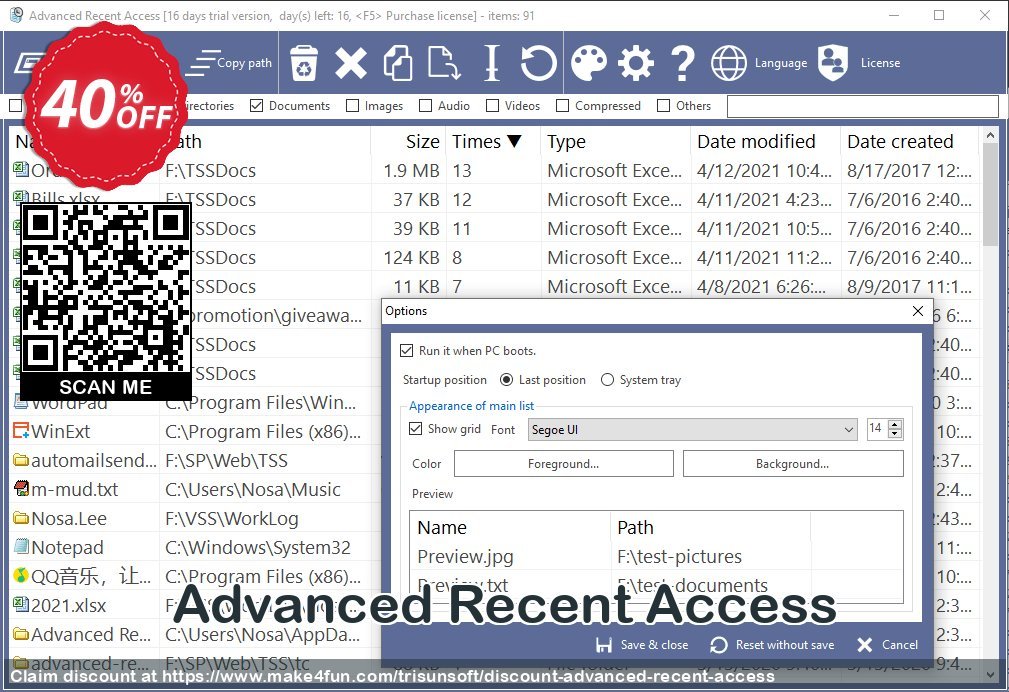Click Cancel in Options dialog
The height and width of the screenshot is (692, 1009).
[887, 645]
